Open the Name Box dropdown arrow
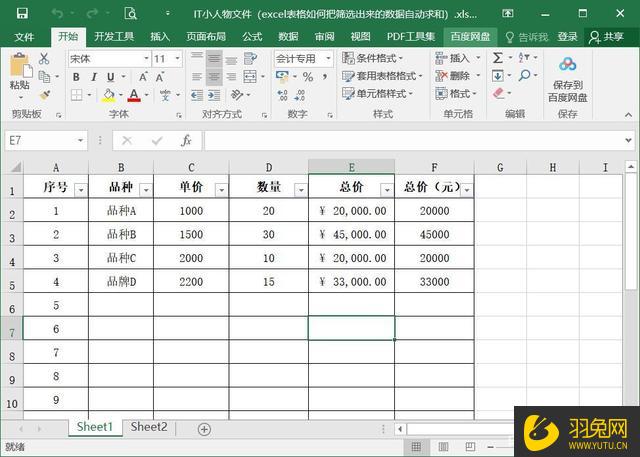Viewport: 640px width, 457px height. pos(80,141)
